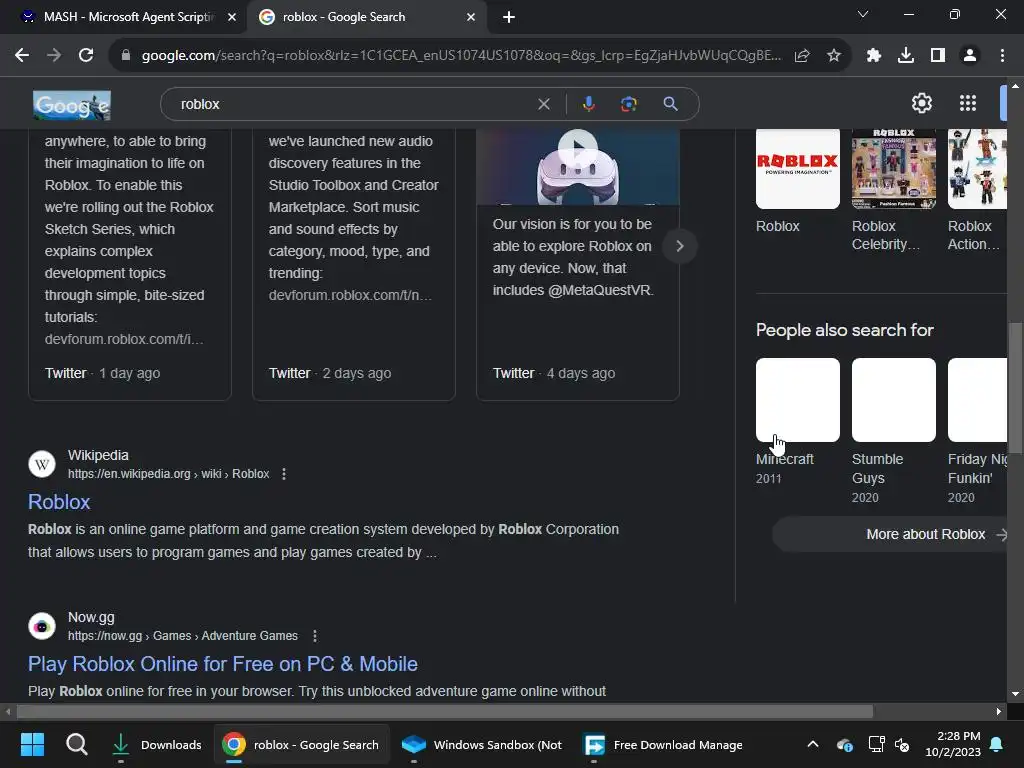Open Downloads in the taskbar
Viewport: 1024px width, 768px height.
coord(157,744)
